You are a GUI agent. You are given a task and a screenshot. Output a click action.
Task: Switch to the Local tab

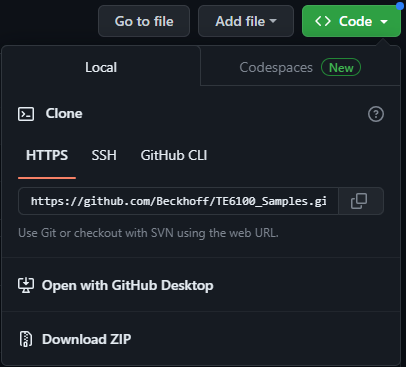(x=101, y=67)
